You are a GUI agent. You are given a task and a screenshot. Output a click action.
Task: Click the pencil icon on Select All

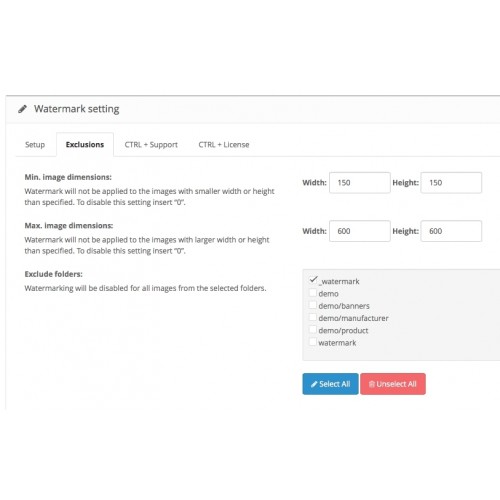click(314, 384)
